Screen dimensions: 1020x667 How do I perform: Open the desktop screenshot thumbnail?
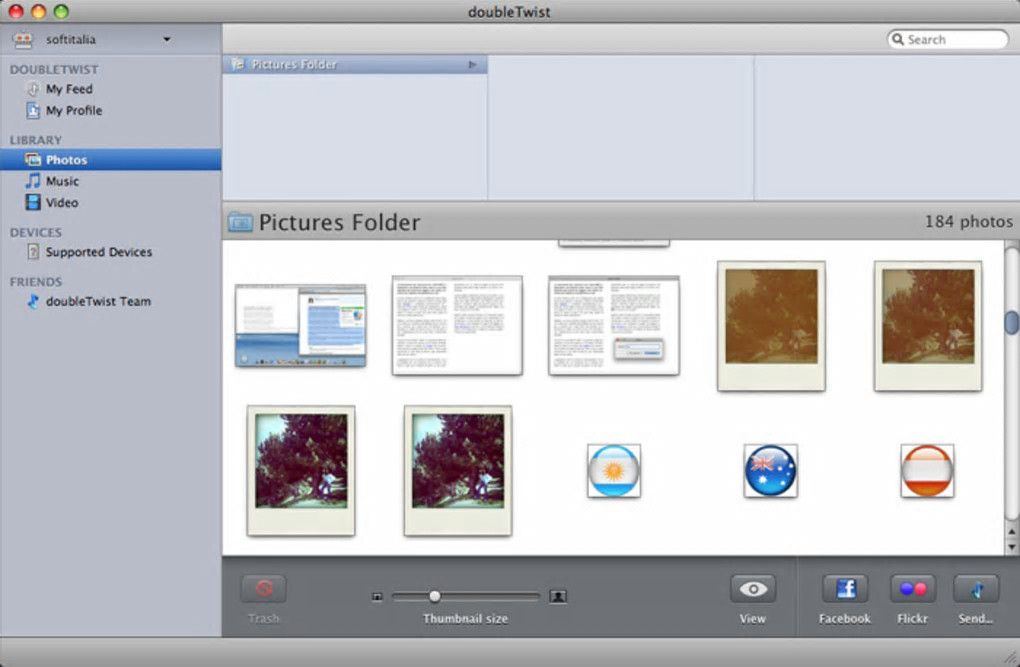point(301,325)
